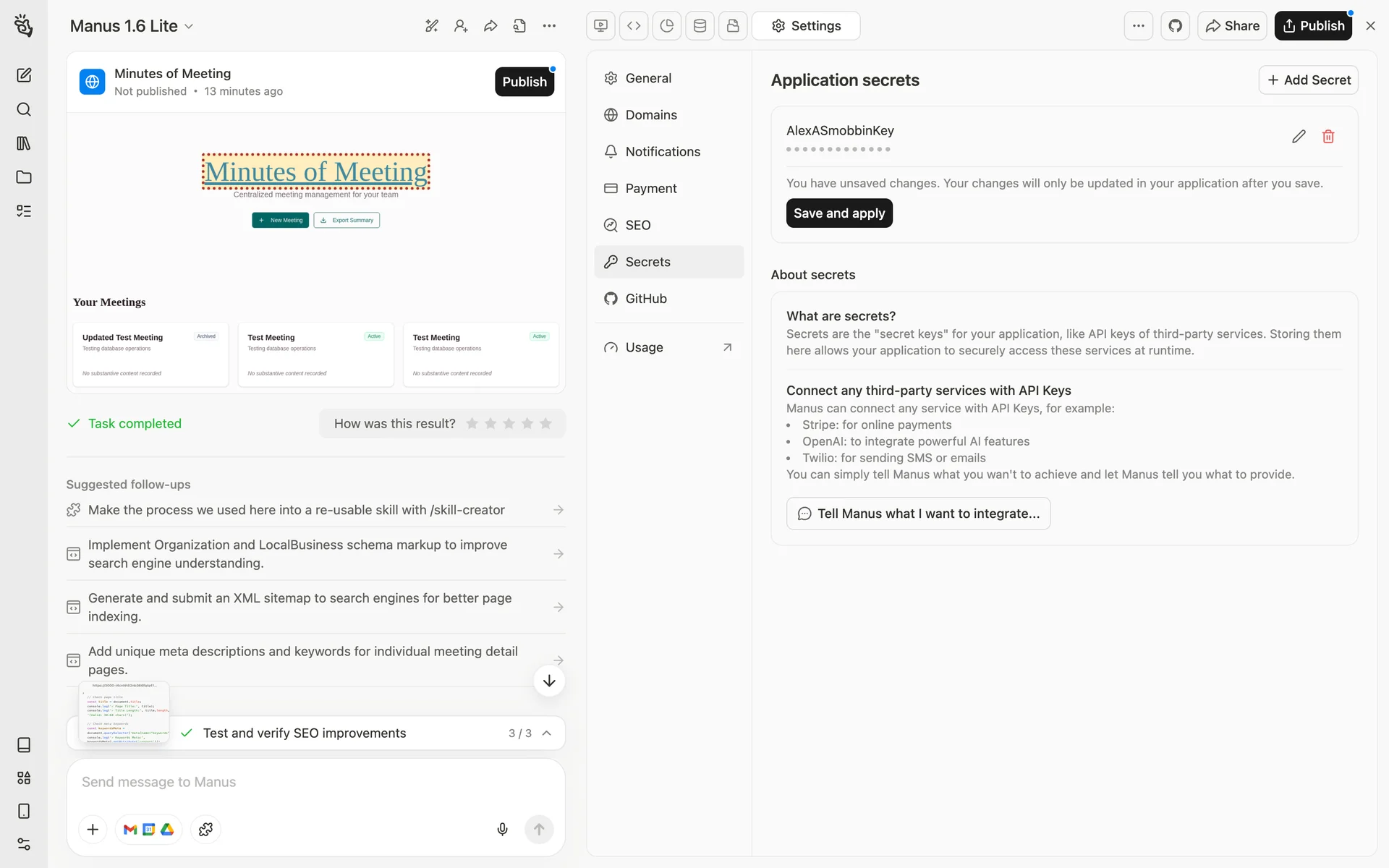Open the database icon in the toolbar
This screenshot has width=1389, height=868.
(x=700, y=26)
